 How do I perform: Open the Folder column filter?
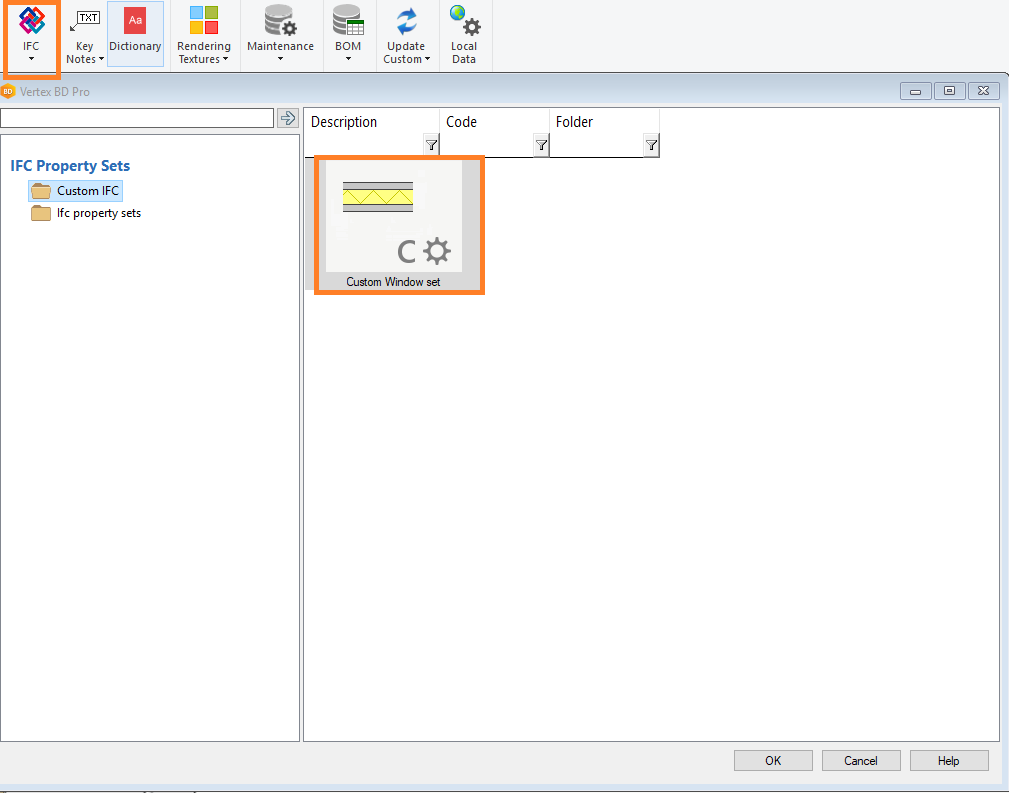tap(651, 146)
